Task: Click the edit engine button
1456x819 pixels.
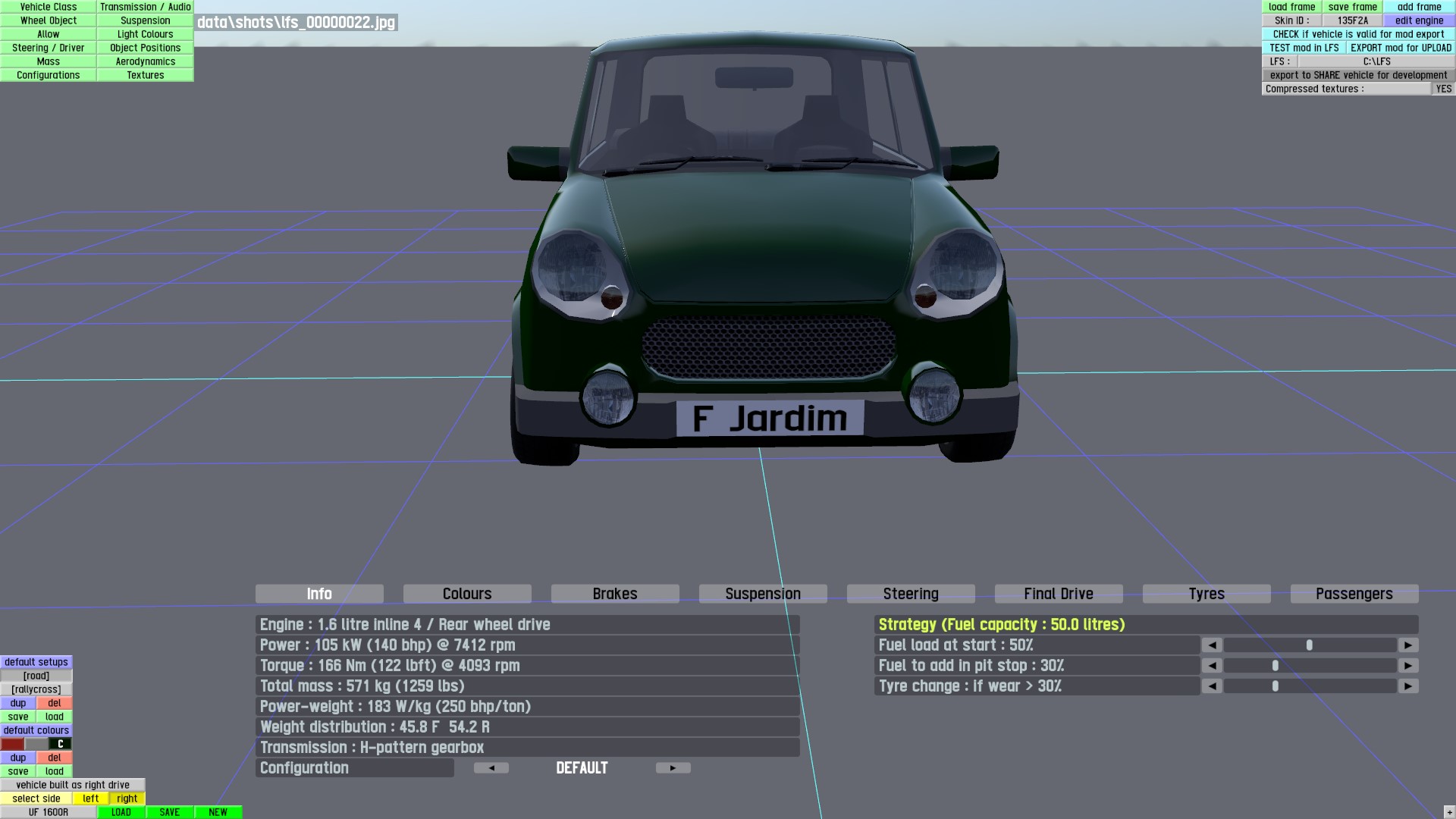Action: click(1419, 20)
